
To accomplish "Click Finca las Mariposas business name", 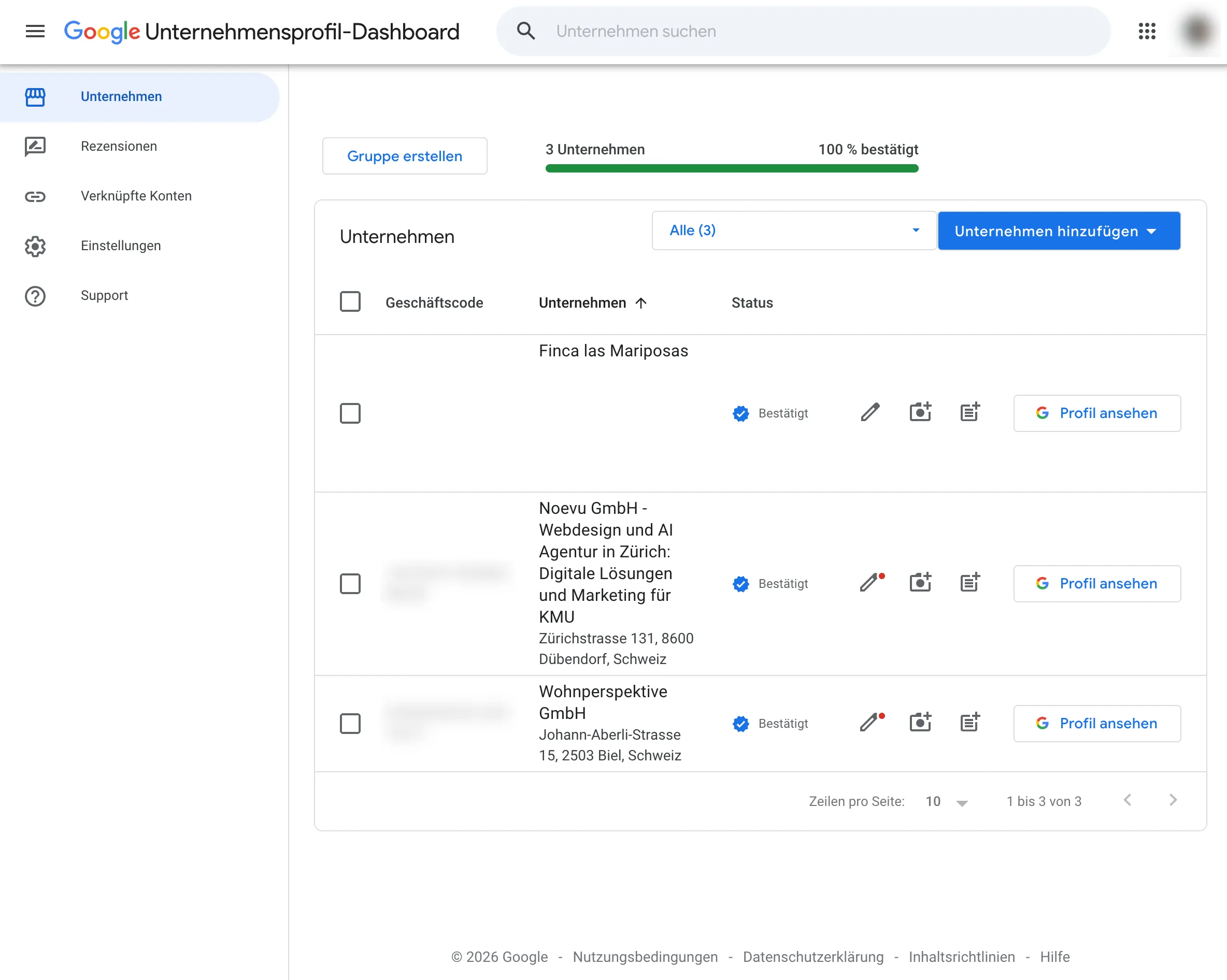I will [613, 351].
